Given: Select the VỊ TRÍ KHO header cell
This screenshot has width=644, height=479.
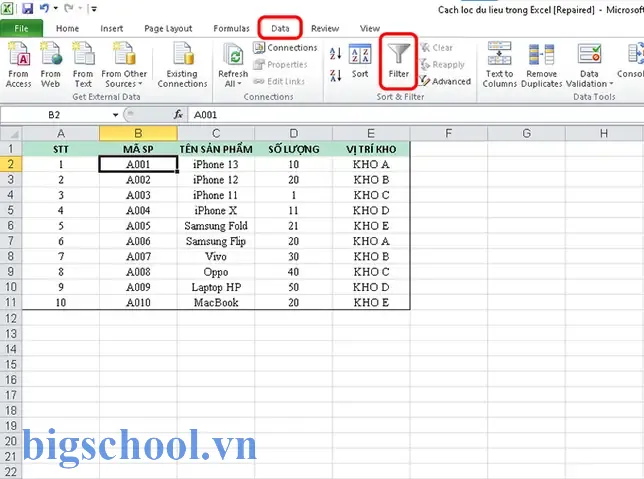Looking at the screenshot, I should pos(371,149).
